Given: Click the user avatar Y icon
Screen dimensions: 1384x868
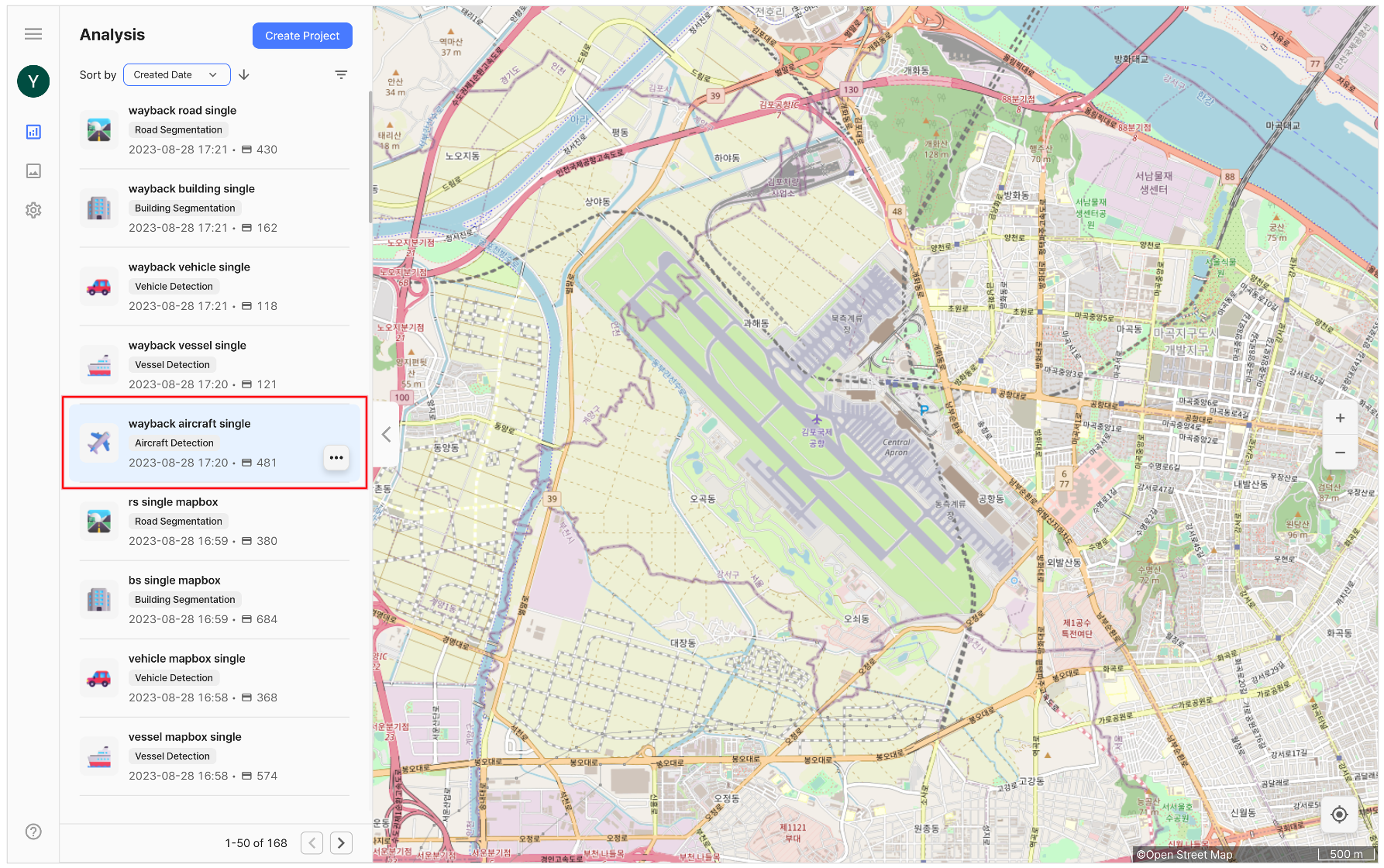Looking at the screenshot, I should coord(33,81).
